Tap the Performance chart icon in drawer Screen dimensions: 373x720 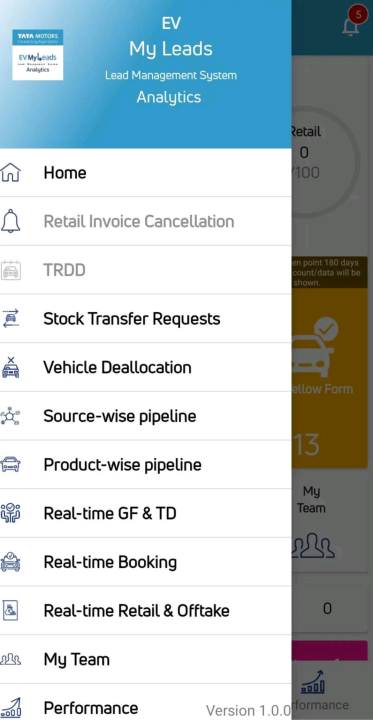pos(11,708)
